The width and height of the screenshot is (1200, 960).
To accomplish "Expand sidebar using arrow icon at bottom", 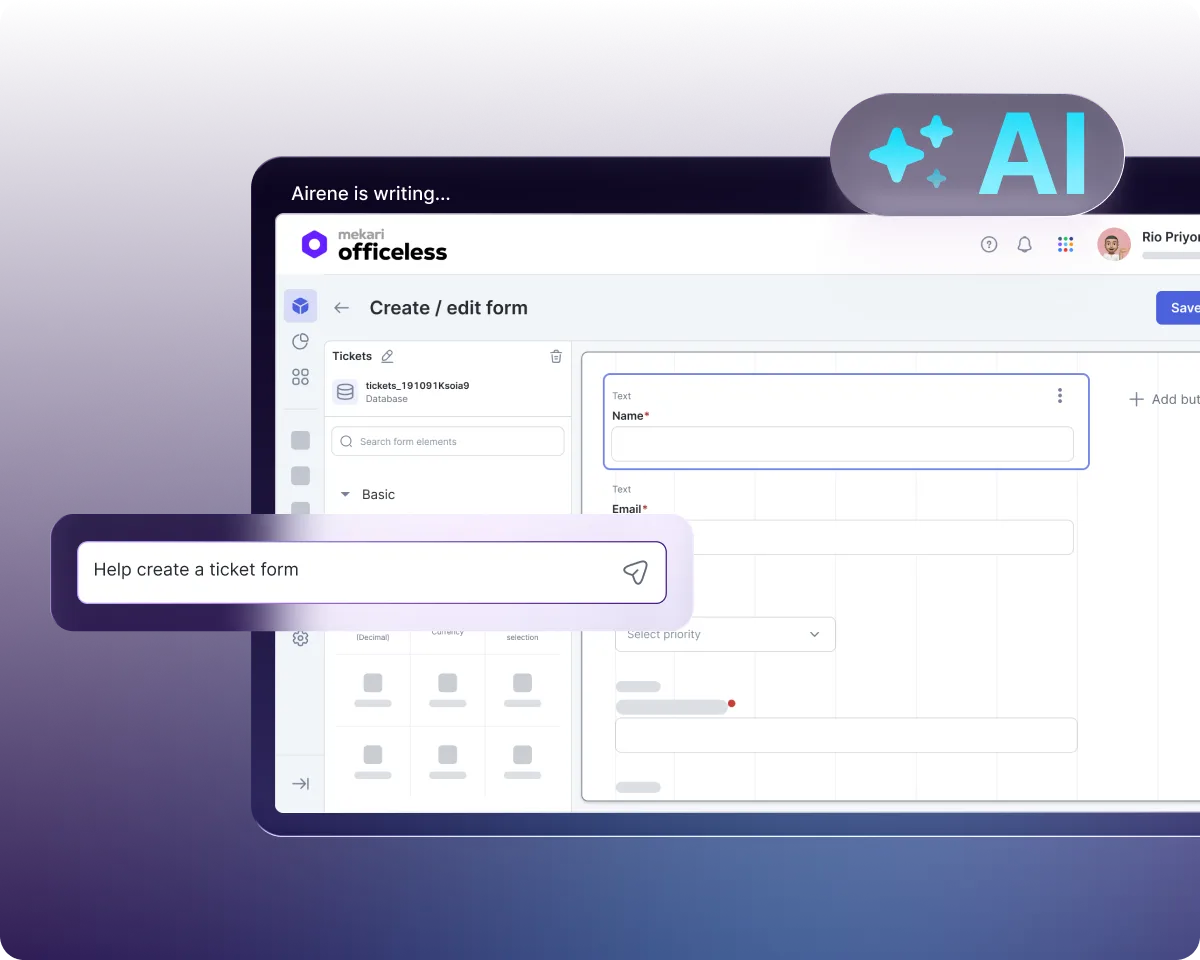I will [300, 783].
